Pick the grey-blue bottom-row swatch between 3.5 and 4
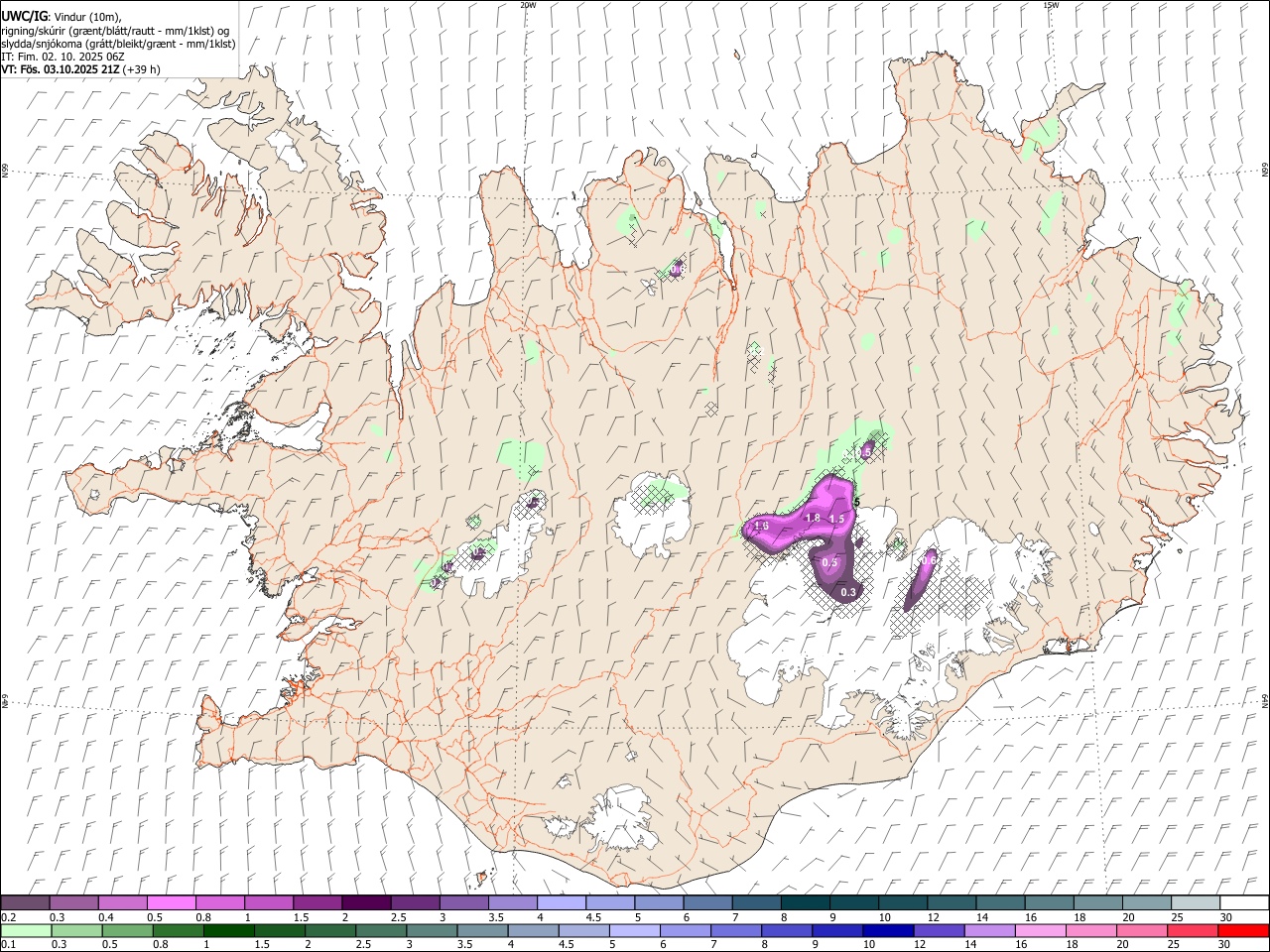Image resolution: width=1270 pixels, height=952 pixels. point(482,930)
